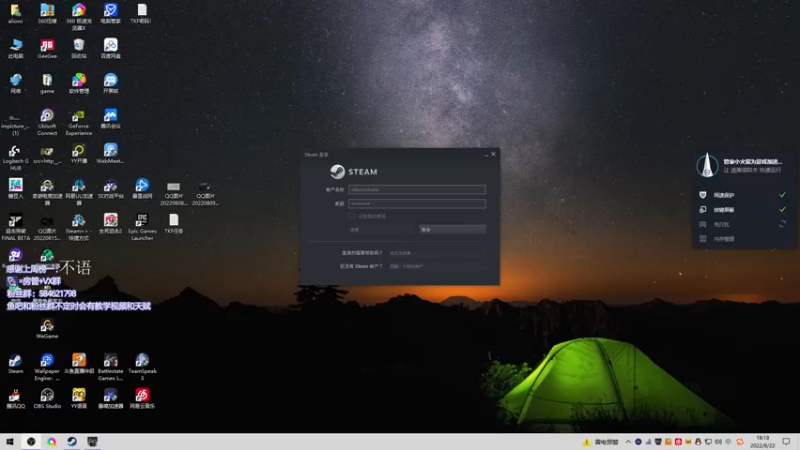The image size is (800, 450).
Task: Open the GeForce Experience shortcut
Action: [79, 122]
